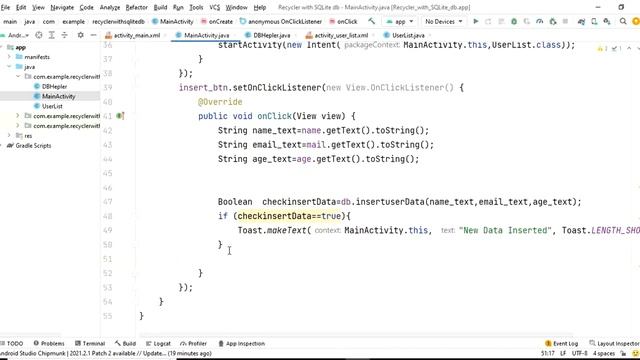Screen dimensions: 640x360
Task: Open the Terminal tool window
Action: tap(90, 343)
